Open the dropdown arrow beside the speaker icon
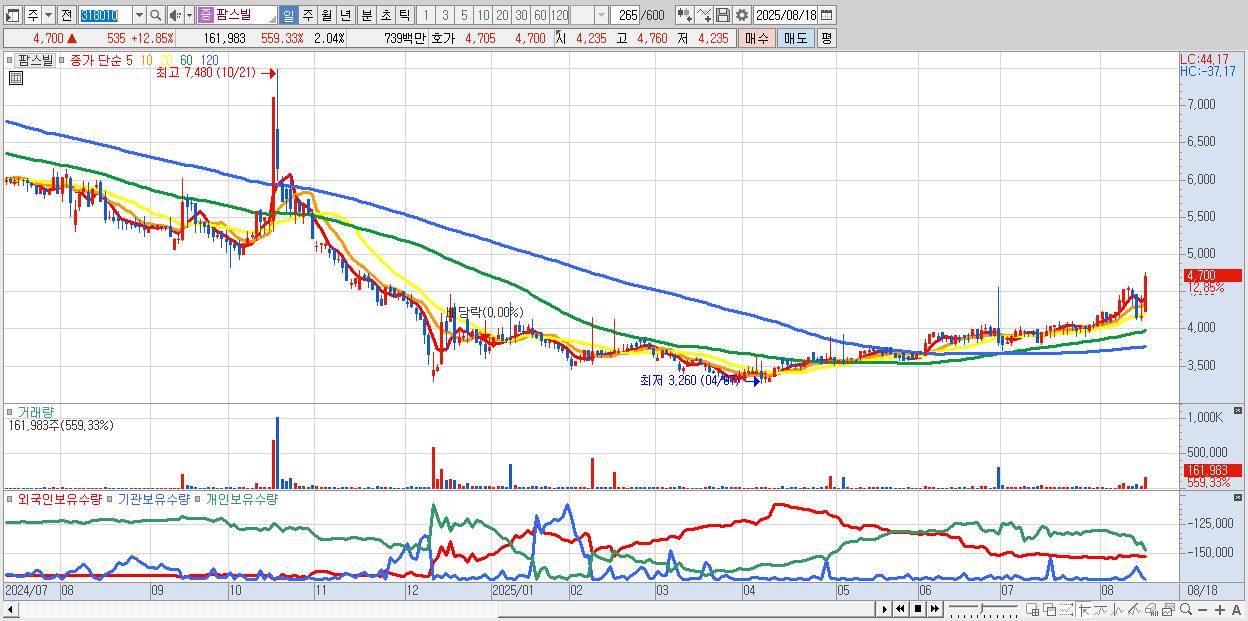Screen dimensions: 1248x621 coord(189,15)
